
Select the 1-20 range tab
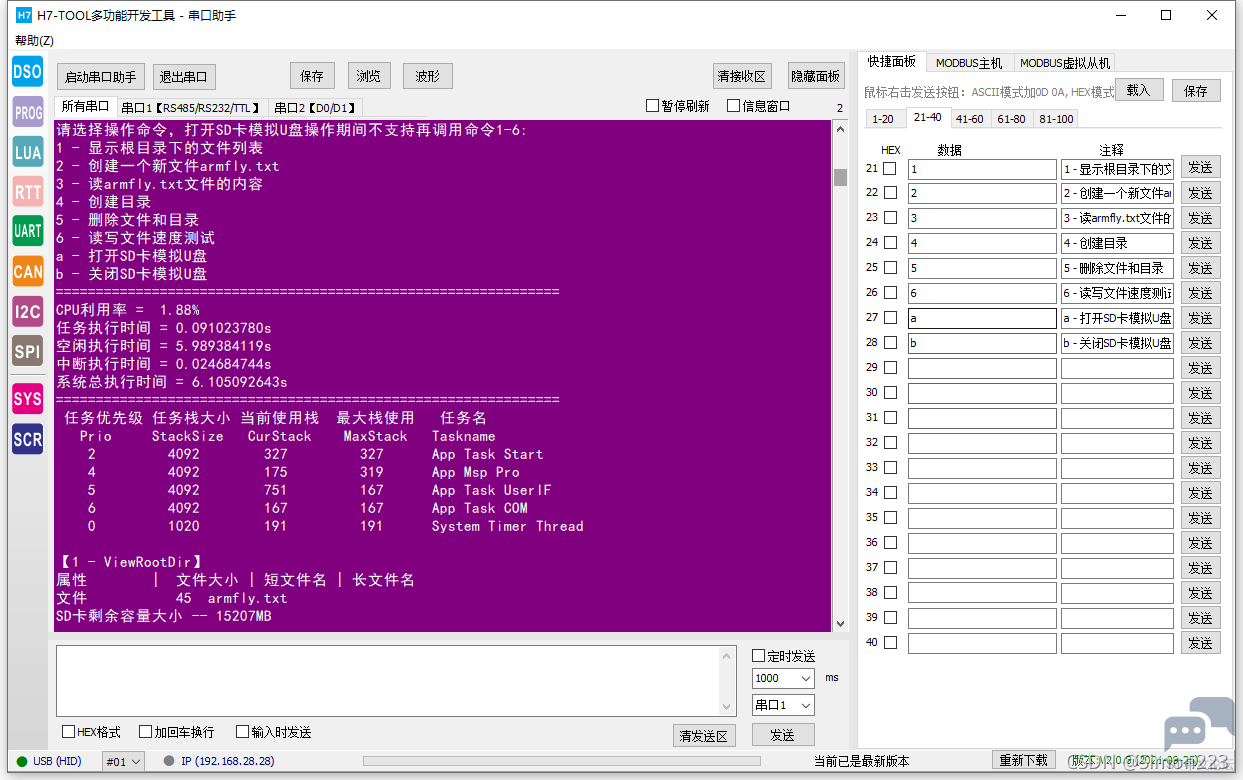[883, 118]
